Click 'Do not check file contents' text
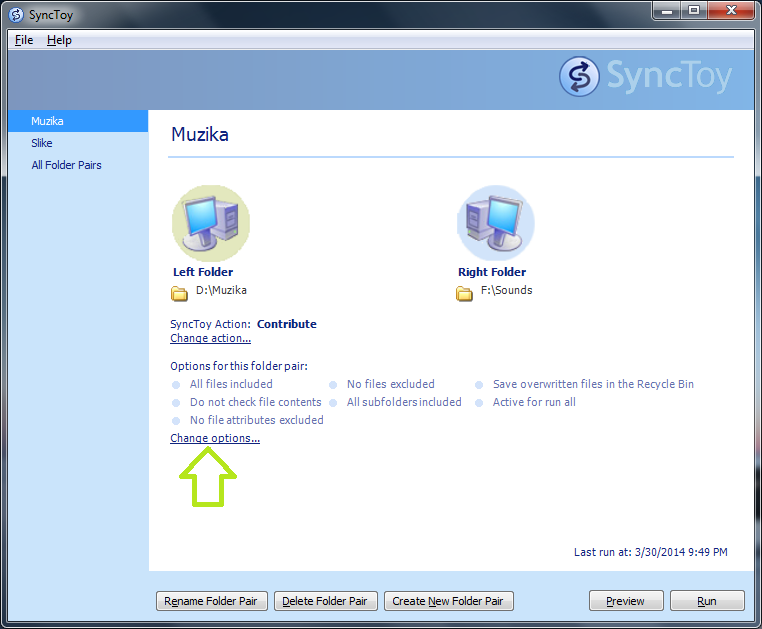The width and height of the screenshot is (762, 629). 256,402
